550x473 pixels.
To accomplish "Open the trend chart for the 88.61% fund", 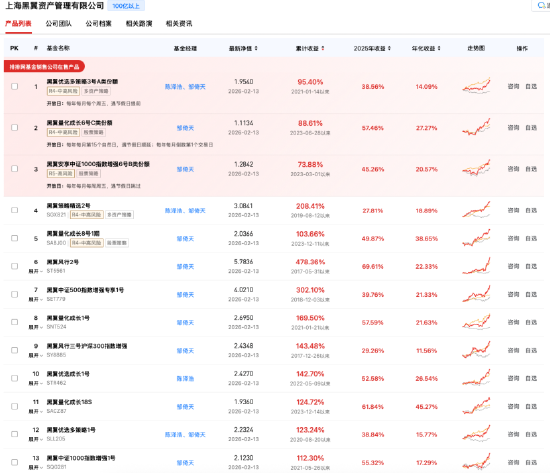I will click(476, 127).
